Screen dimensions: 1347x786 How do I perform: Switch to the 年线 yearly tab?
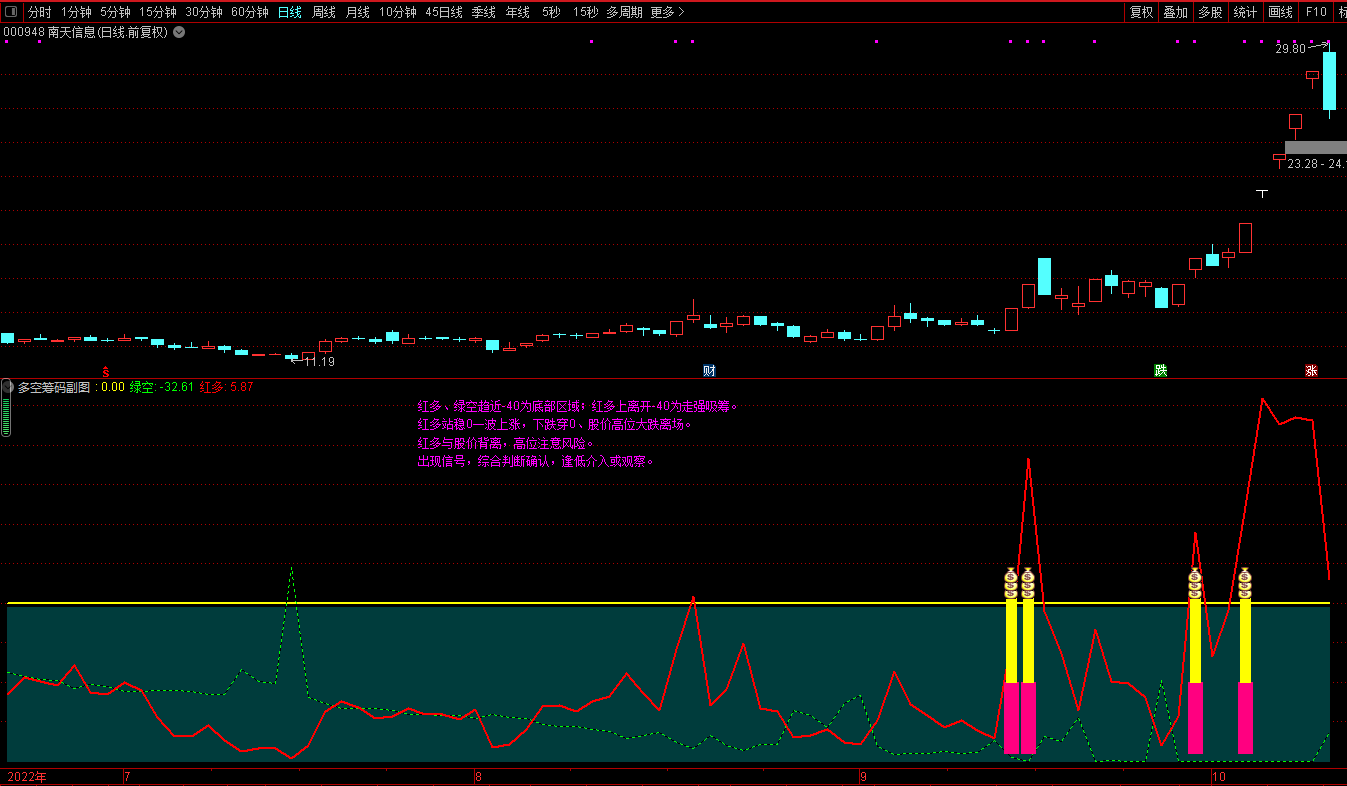[x=518, y=12]
